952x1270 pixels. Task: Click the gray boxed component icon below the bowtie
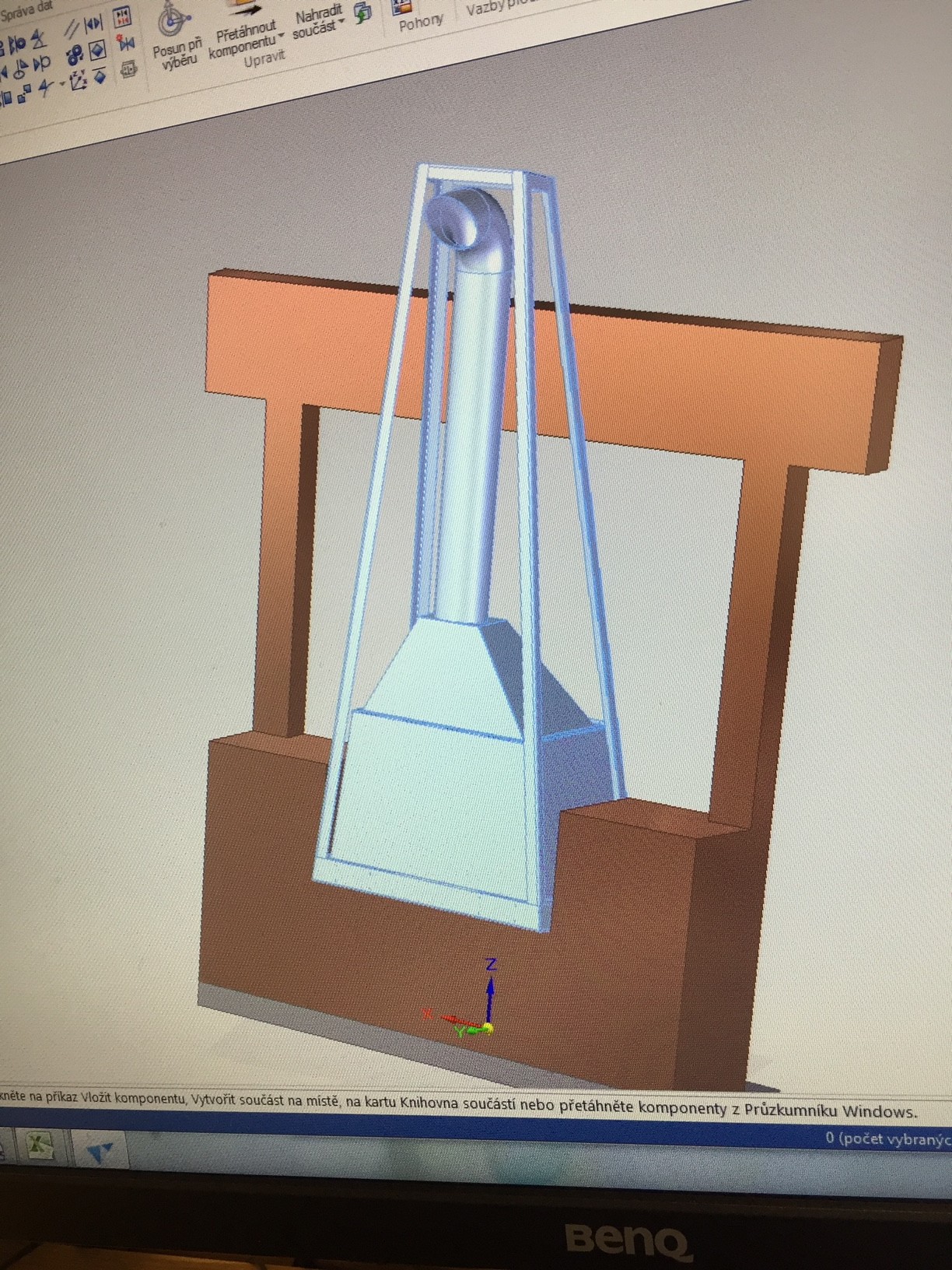click(x=129, y=71)
